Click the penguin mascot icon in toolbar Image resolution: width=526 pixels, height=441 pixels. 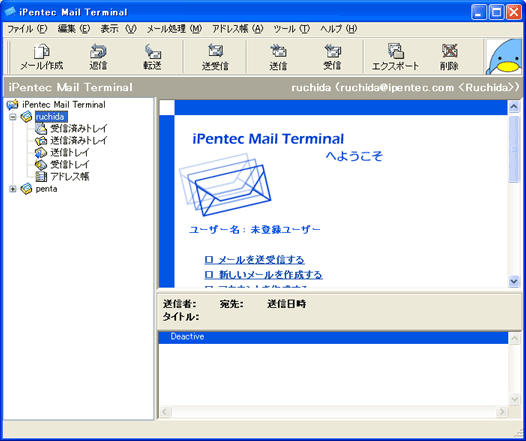[504, 57]
